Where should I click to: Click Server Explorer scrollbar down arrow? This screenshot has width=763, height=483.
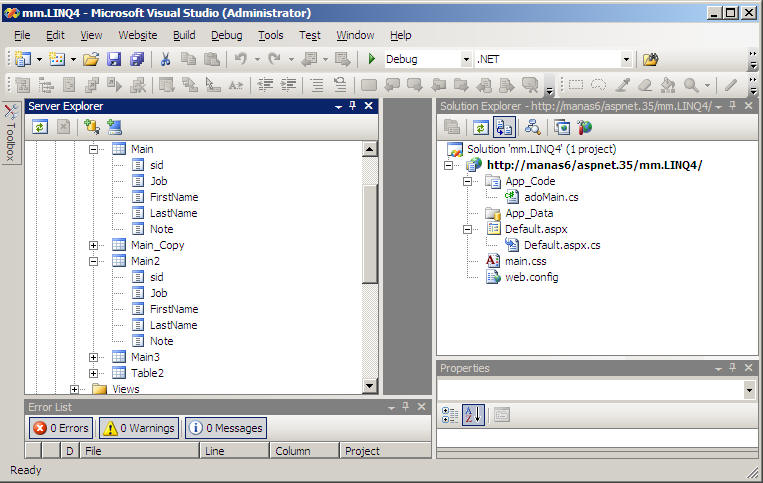369,386
